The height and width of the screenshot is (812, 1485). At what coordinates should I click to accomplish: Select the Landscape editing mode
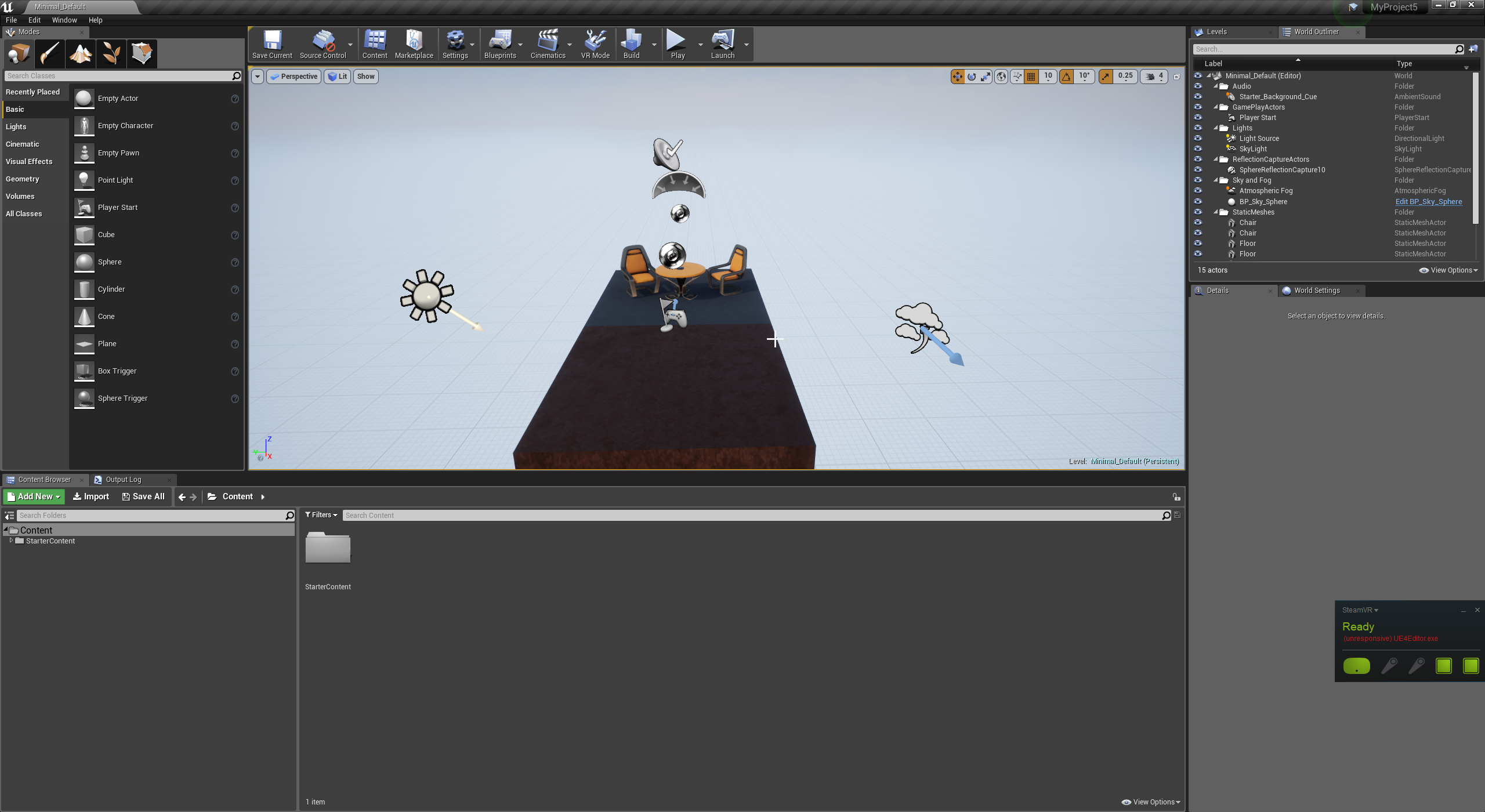point(80,53)
